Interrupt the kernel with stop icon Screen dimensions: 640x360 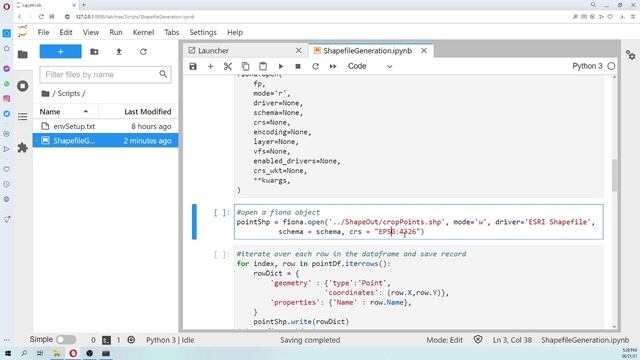tap(298, 66)
